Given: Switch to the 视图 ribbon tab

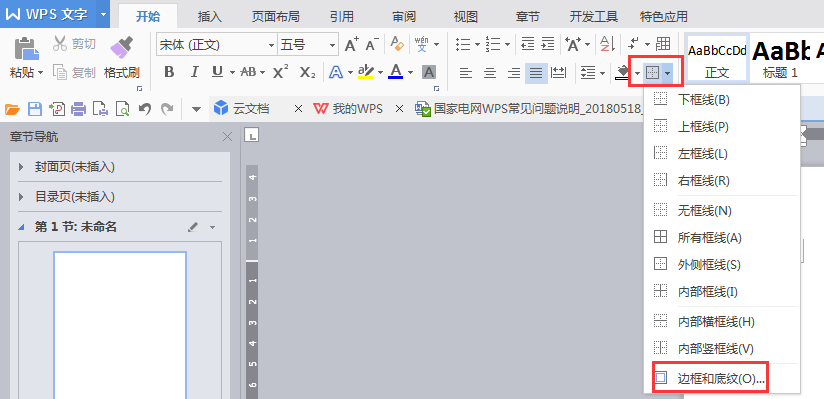Looking at the screenshot, I should coord(466,16).
